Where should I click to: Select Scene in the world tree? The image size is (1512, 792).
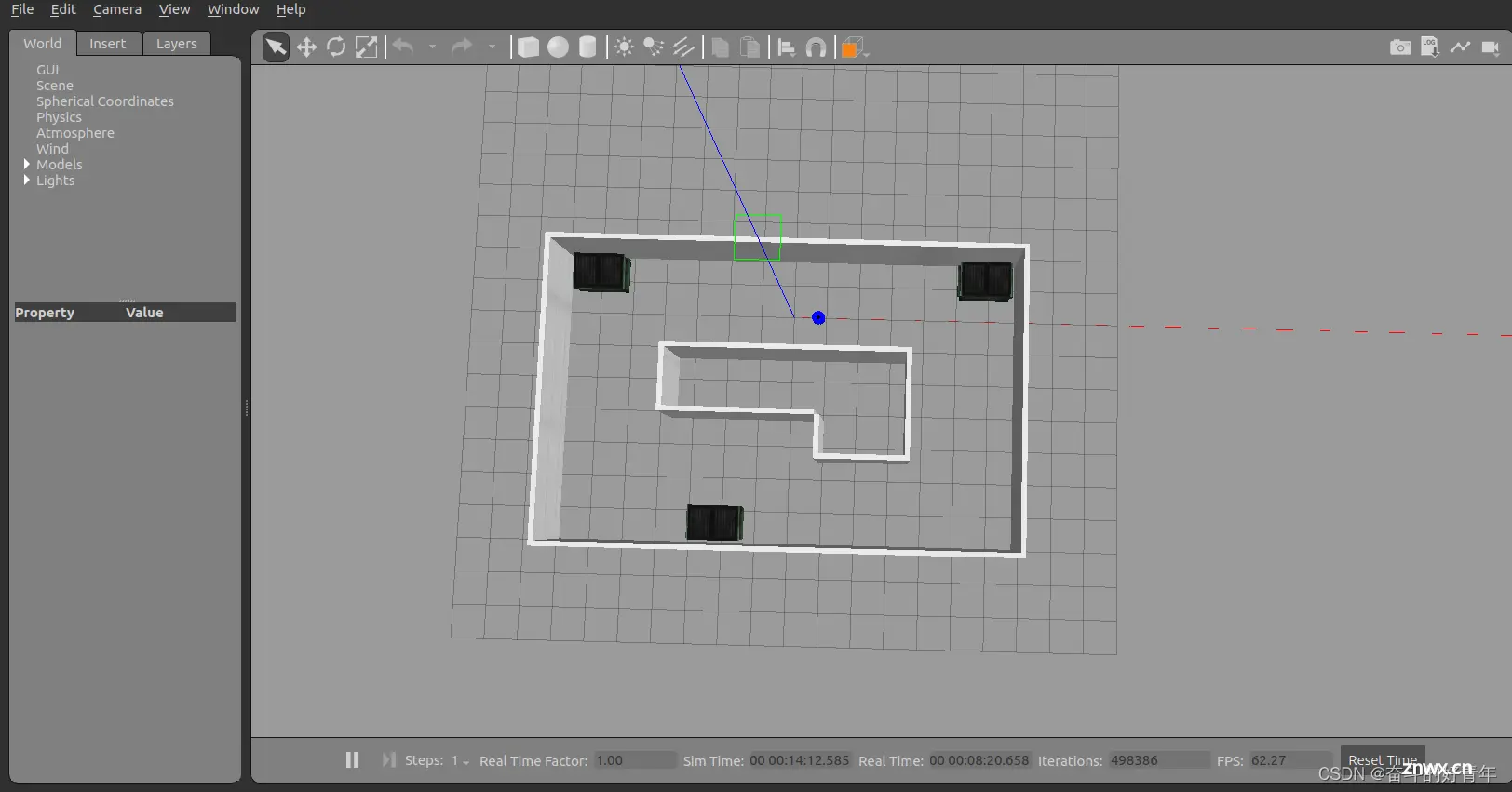click(55, 86)
